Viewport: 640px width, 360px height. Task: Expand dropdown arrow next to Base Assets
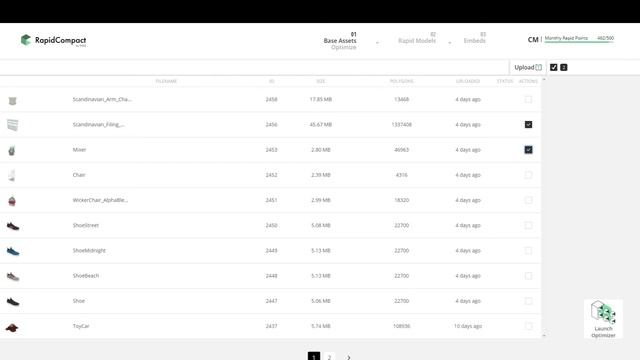377,42
